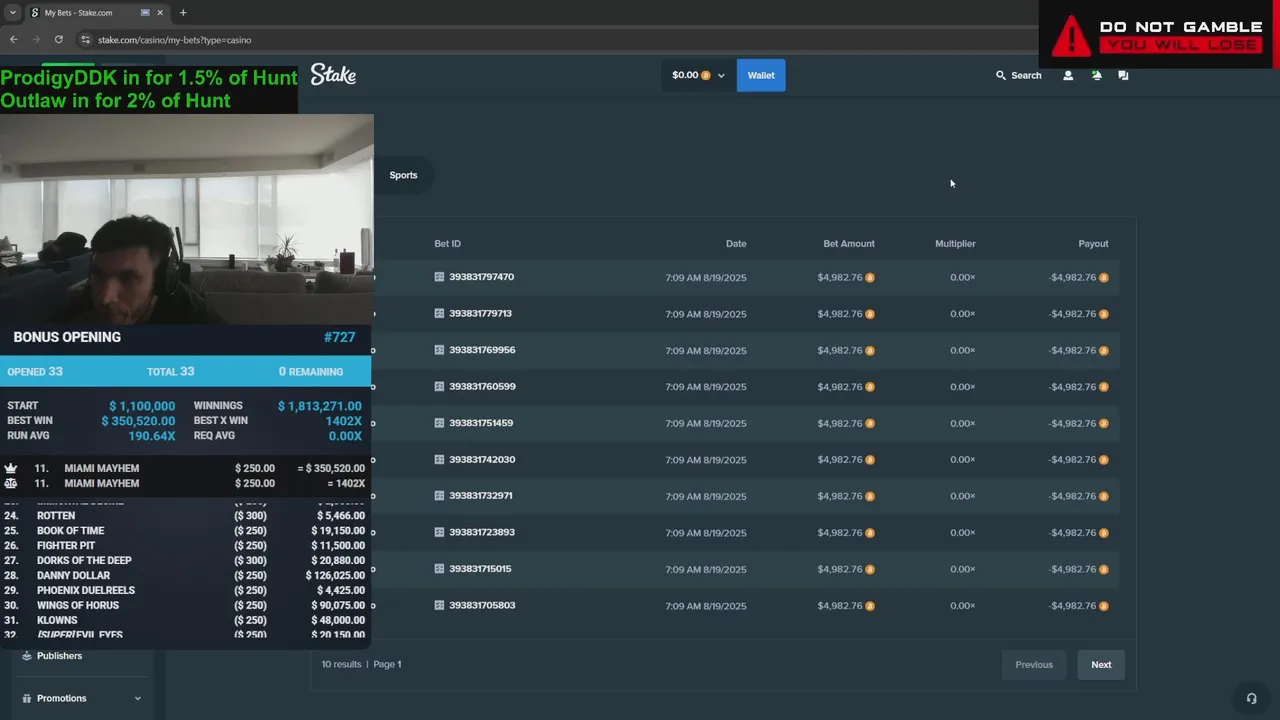Click bet receipt icon beside 393831723893
Screen dimensions: 1280x720
tap(439, 532)
